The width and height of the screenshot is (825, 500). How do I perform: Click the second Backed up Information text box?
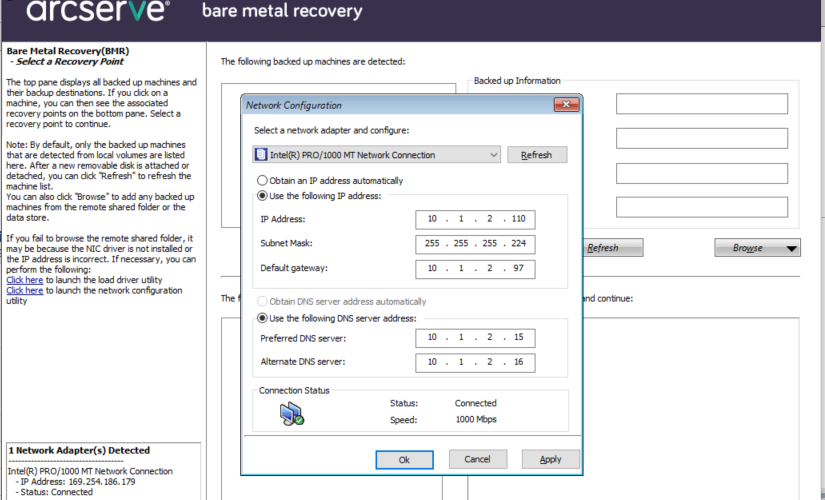(702, 138)
